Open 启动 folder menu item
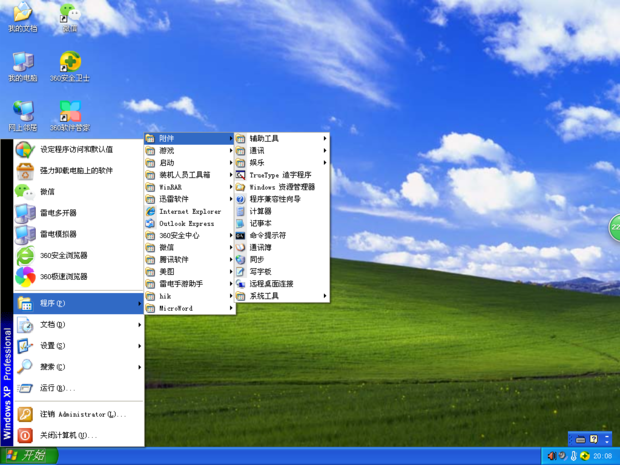The width and height of the screenshot is (620, 465). [x=190, y=163]
